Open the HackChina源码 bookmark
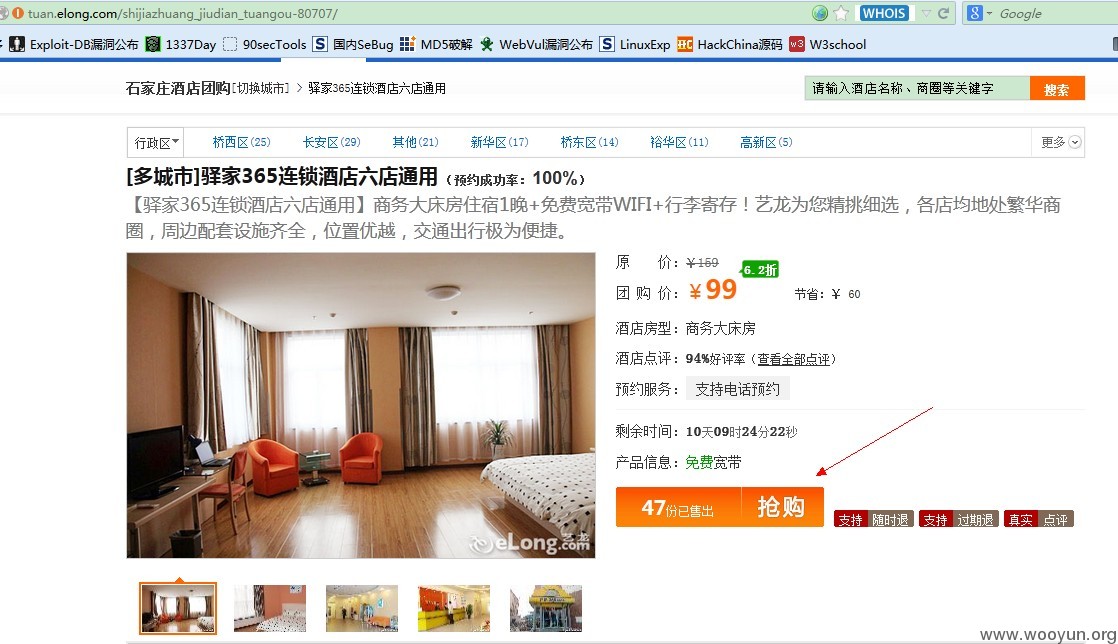This screenshot has height=644, width=1118. 729,44
